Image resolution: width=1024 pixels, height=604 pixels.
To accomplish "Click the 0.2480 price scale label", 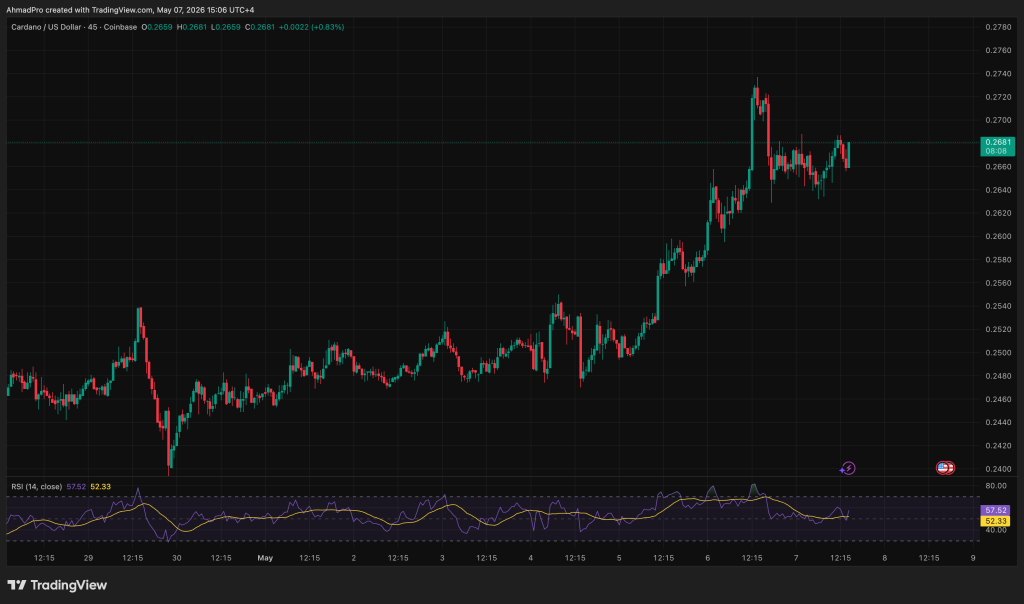I will point(998,376).
